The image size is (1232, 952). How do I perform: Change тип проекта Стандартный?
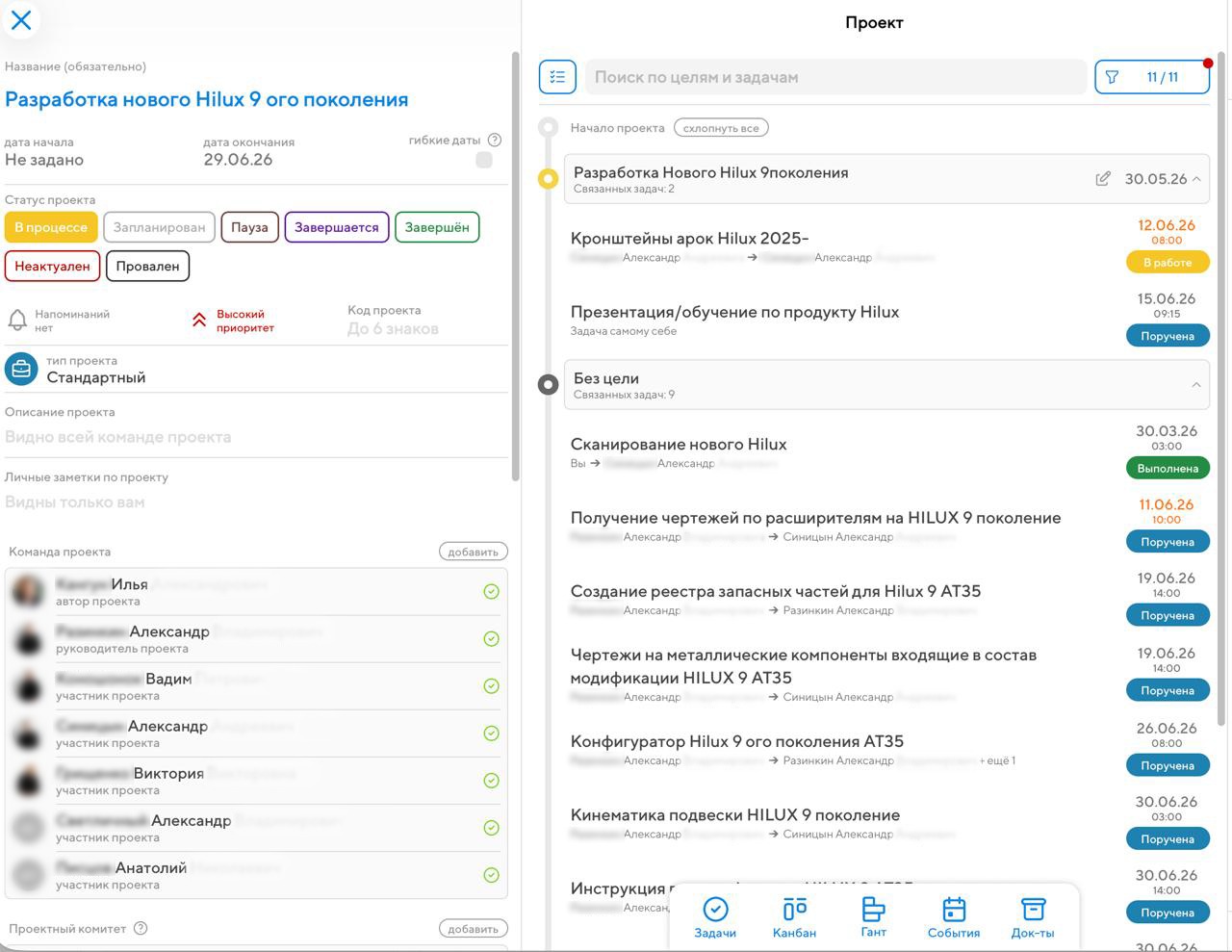(96, 377)
